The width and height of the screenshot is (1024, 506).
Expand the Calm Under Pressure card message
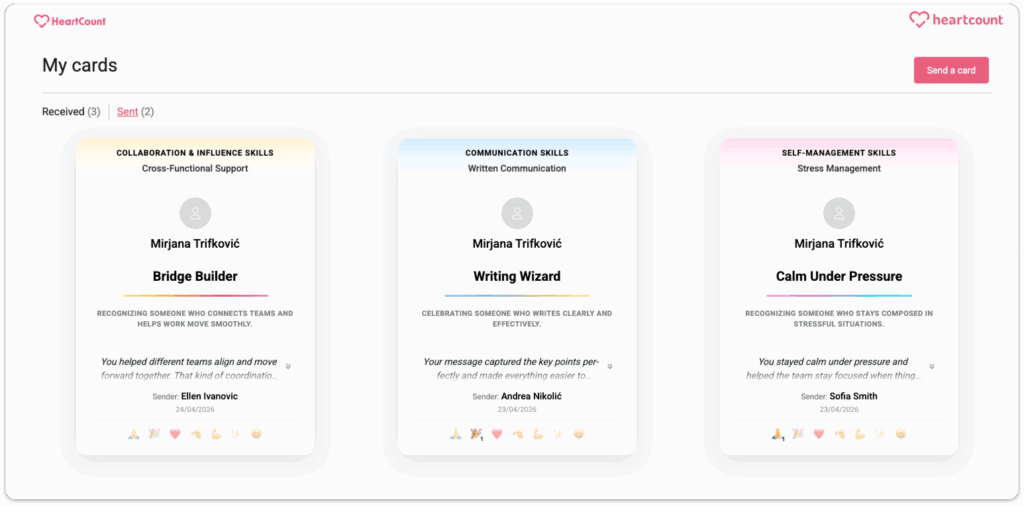pyautogui.click(x=932, y=366)
